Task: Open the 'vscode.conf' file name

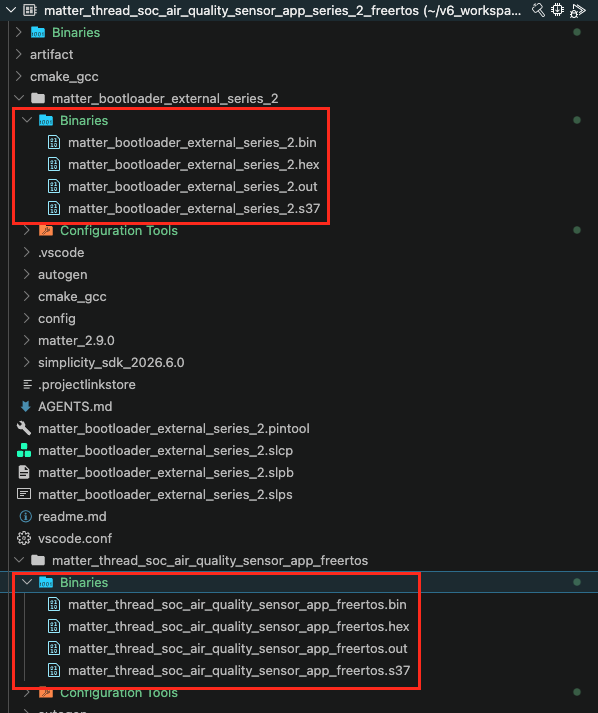Action: (75, 539)
